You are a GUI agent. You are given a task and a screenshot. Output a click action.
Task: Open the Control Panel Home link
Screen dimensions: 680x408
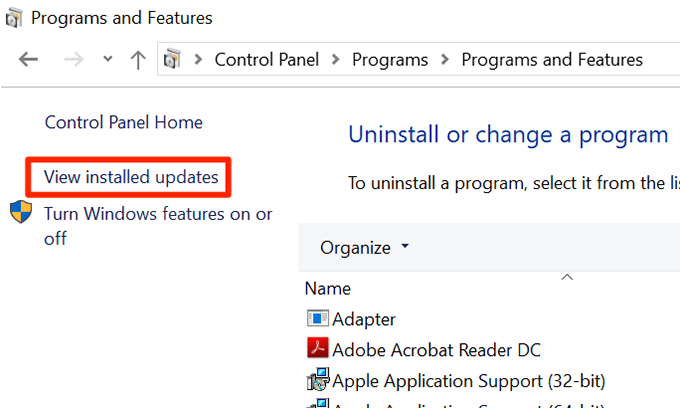tap(123, 122)
